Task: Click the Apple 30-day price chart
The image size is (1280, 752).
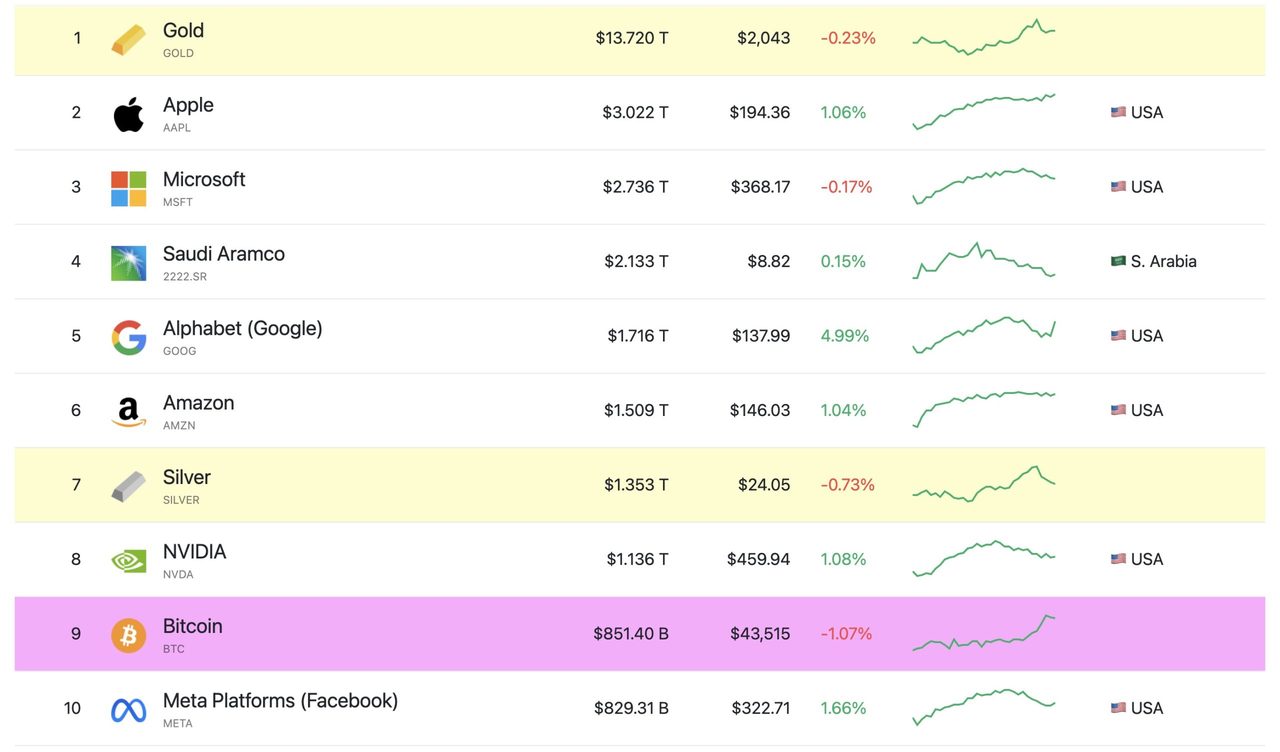Action: click(x=984, y=111)
